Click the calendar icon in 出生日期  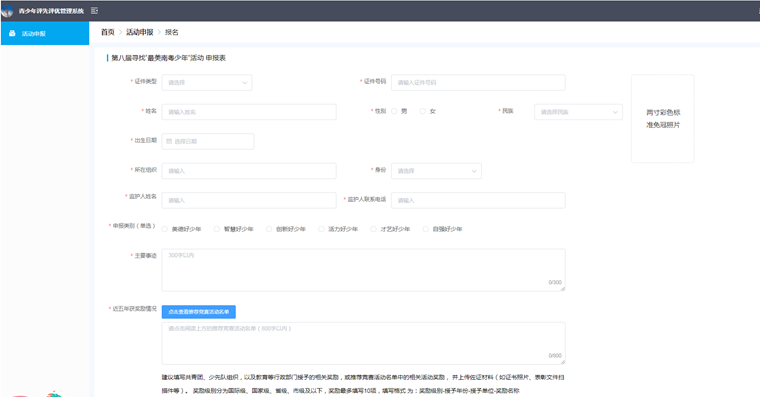pos(169,142)
